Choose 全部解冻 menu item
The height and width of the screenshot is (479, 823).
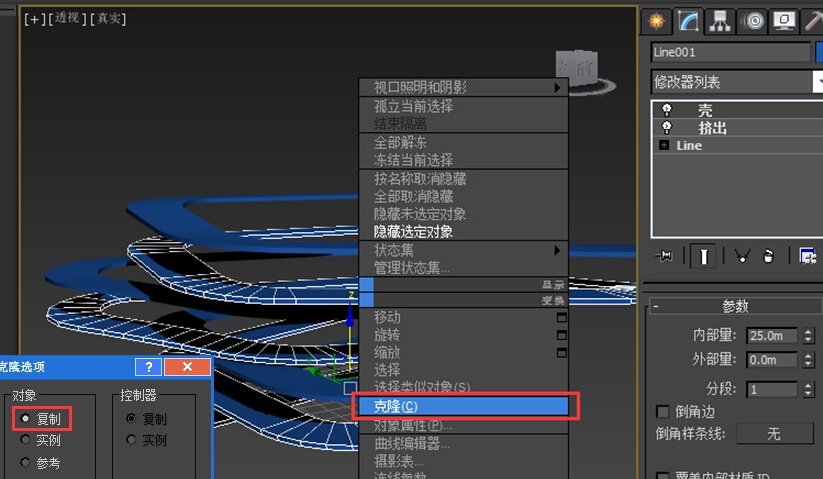click(463, 142)
